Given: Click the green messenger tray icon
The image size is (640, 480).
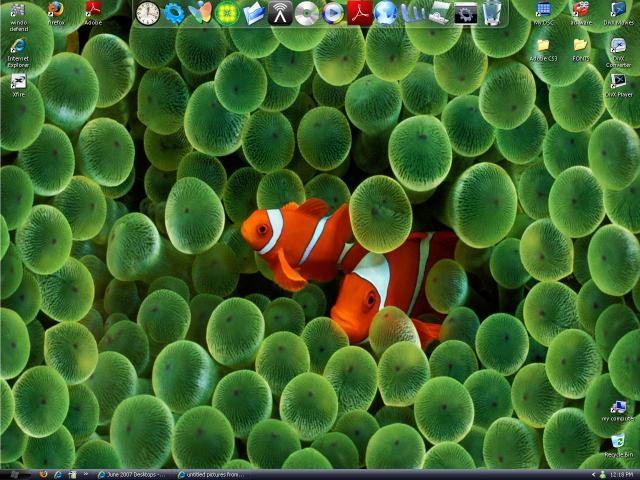Looking at the screenshot, I should tap(602, 475).
